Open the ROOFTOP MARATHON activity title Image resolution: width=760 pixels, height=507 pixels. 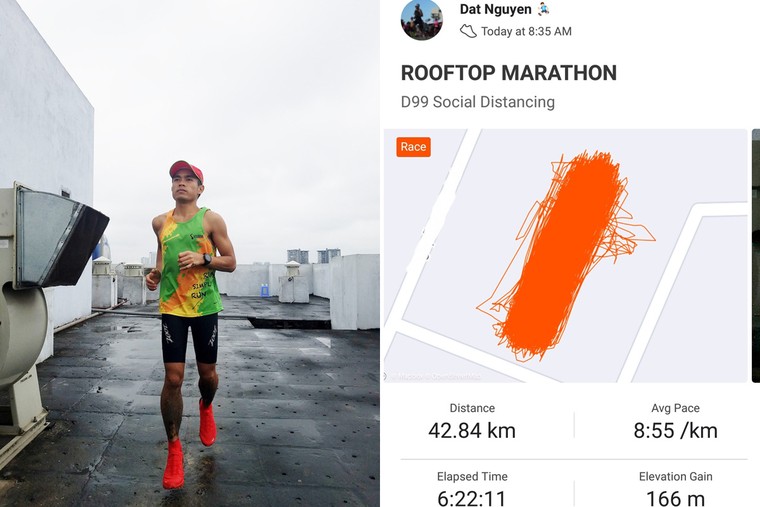pyautogui.click(x=508, y=73)
